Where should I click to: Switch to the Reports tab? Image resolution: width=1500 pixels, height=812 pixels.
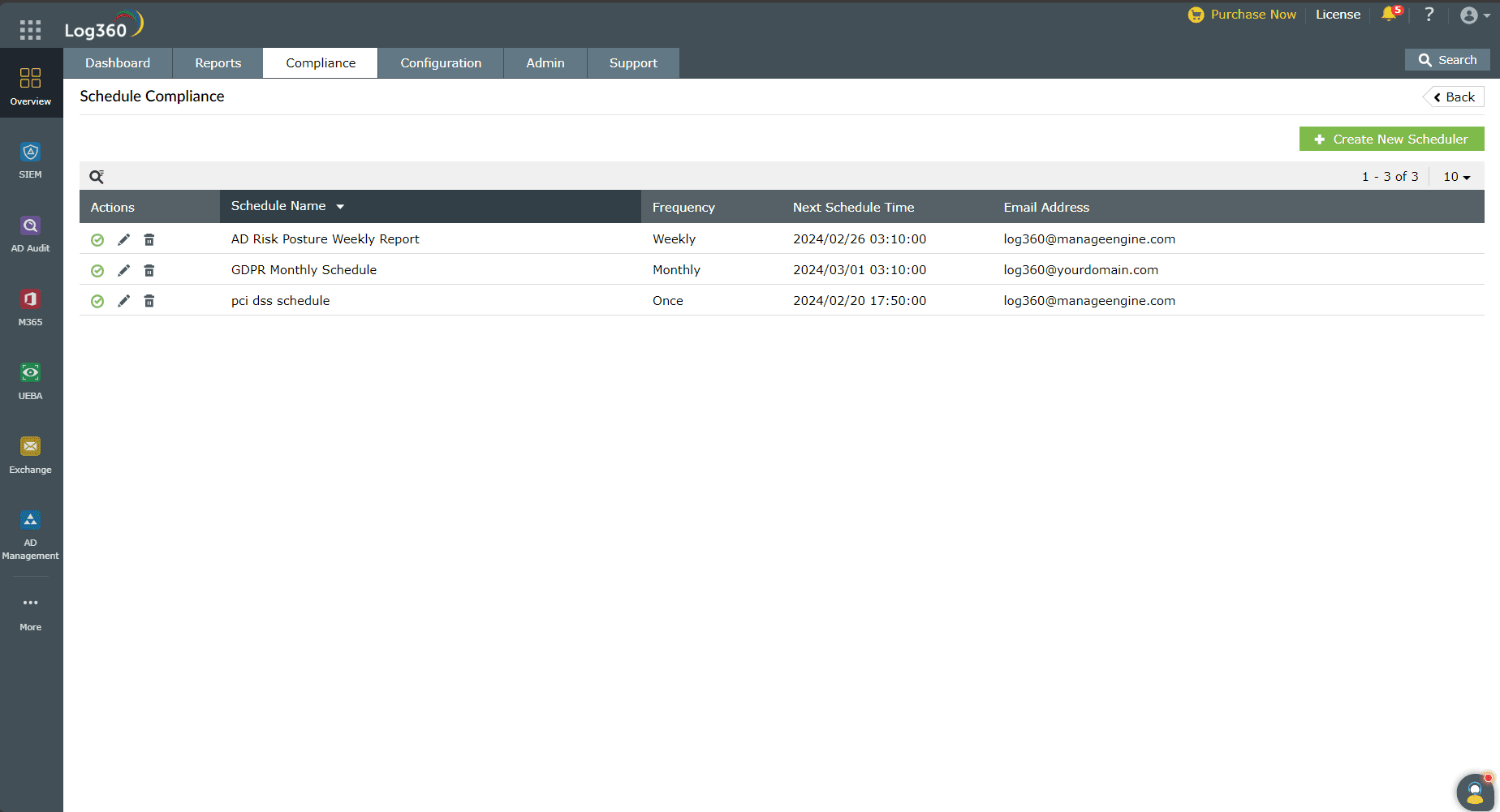pos(218,62)
